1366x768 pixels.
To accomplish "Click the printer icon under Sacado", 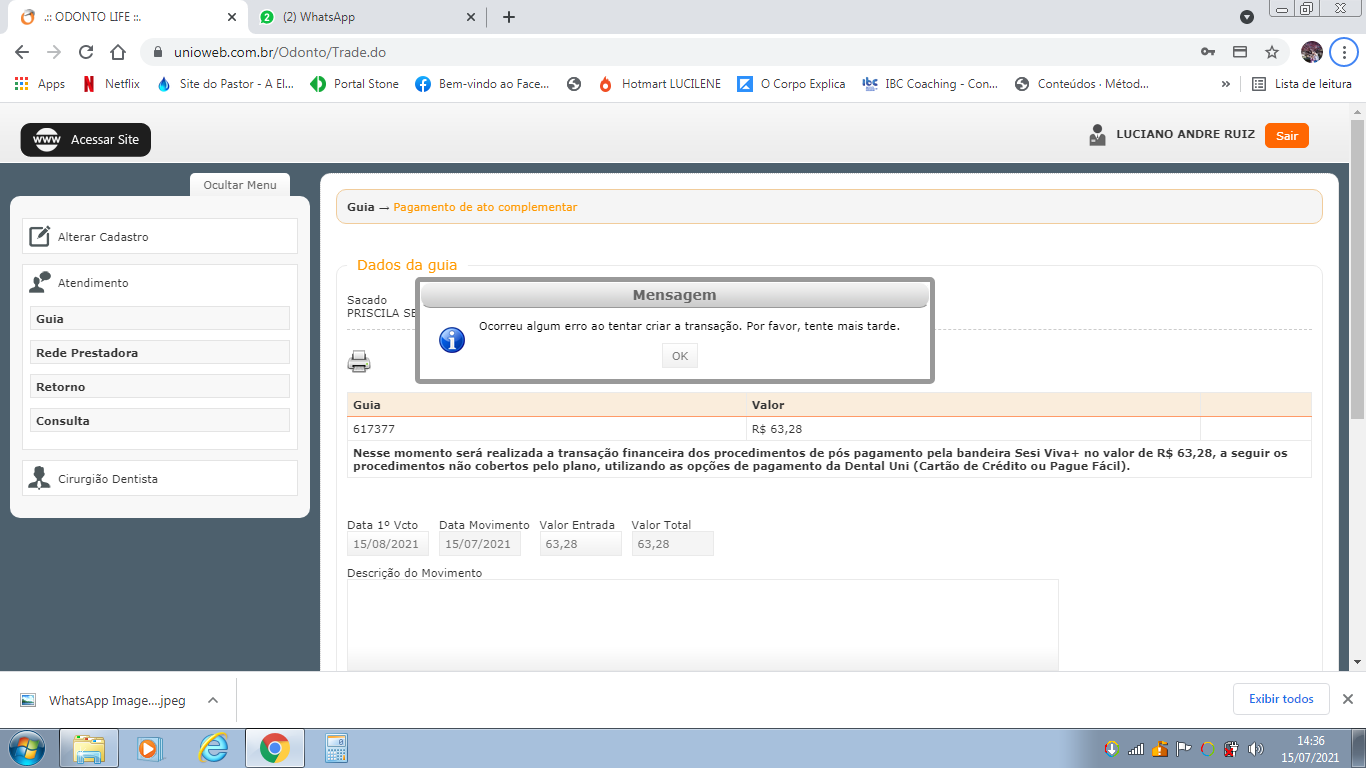I will coord(359,362).
